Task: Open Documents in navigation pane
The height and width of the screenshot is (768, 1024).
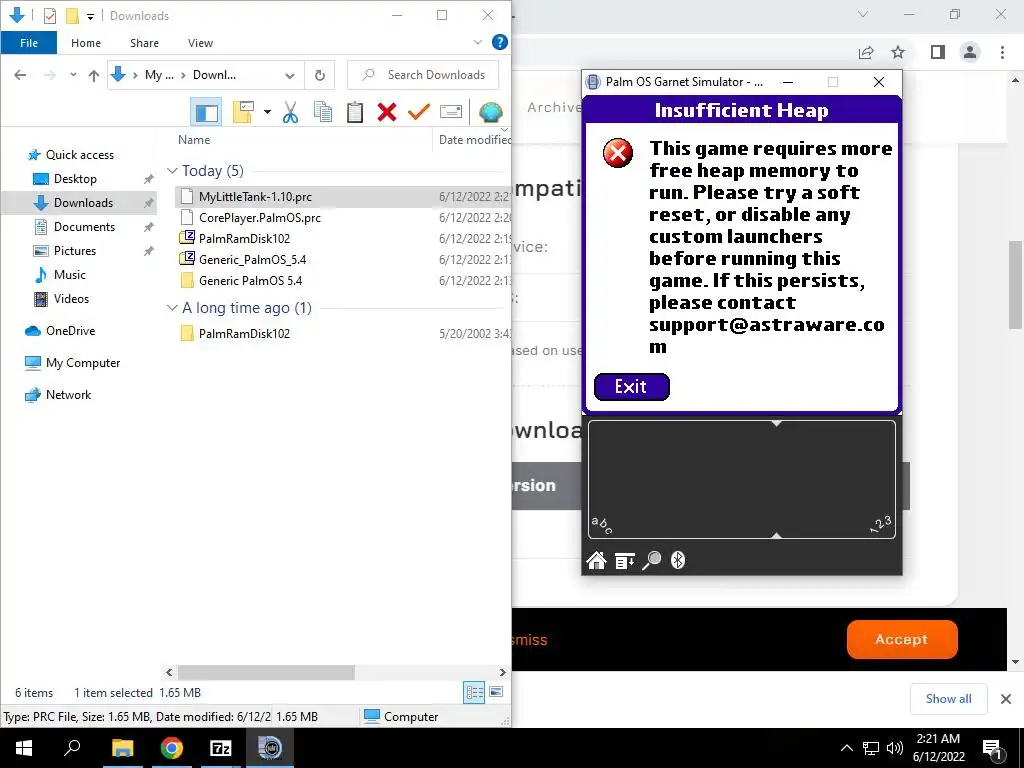Action: (x=84, y=227)
